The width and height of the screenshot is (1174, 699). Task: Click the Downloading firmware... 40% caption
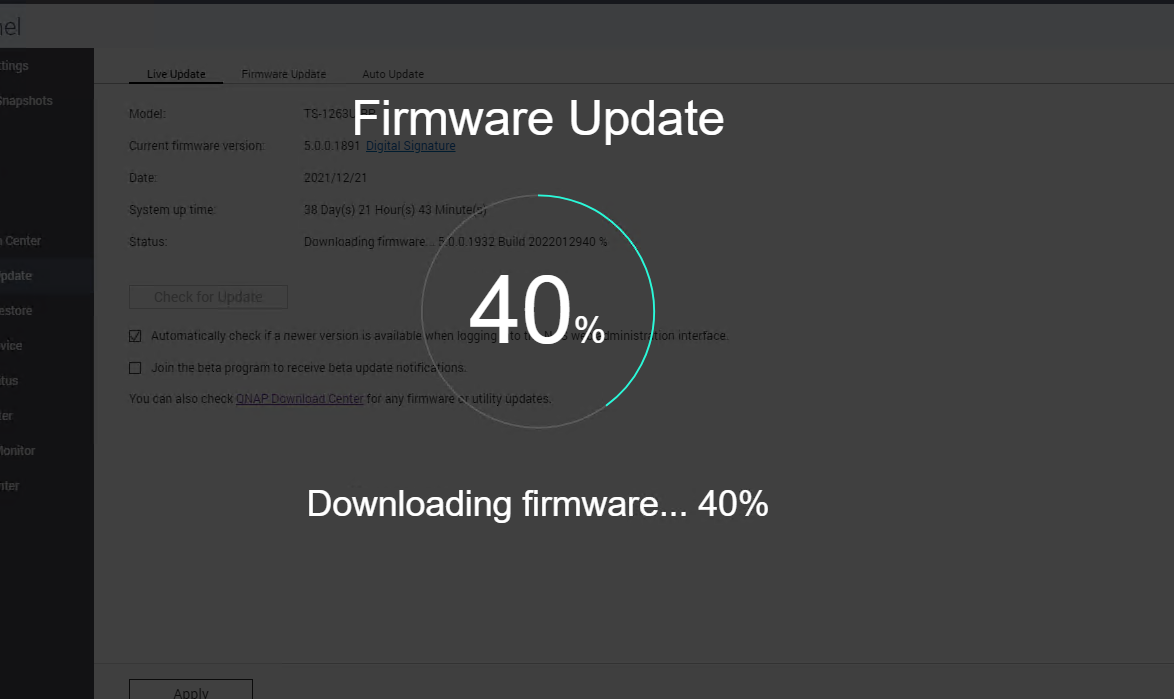[x=538, y=504]
